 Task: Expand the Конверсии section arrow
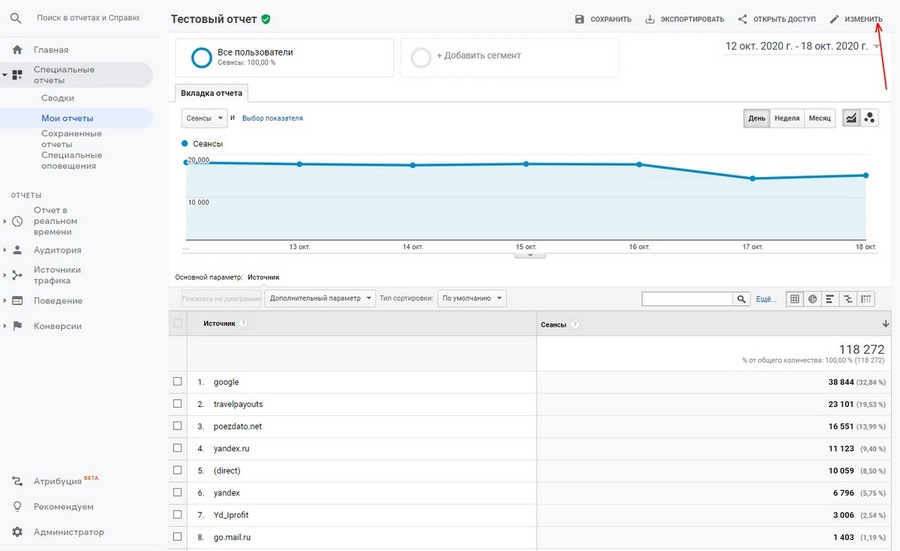click(x=5, y=326)
